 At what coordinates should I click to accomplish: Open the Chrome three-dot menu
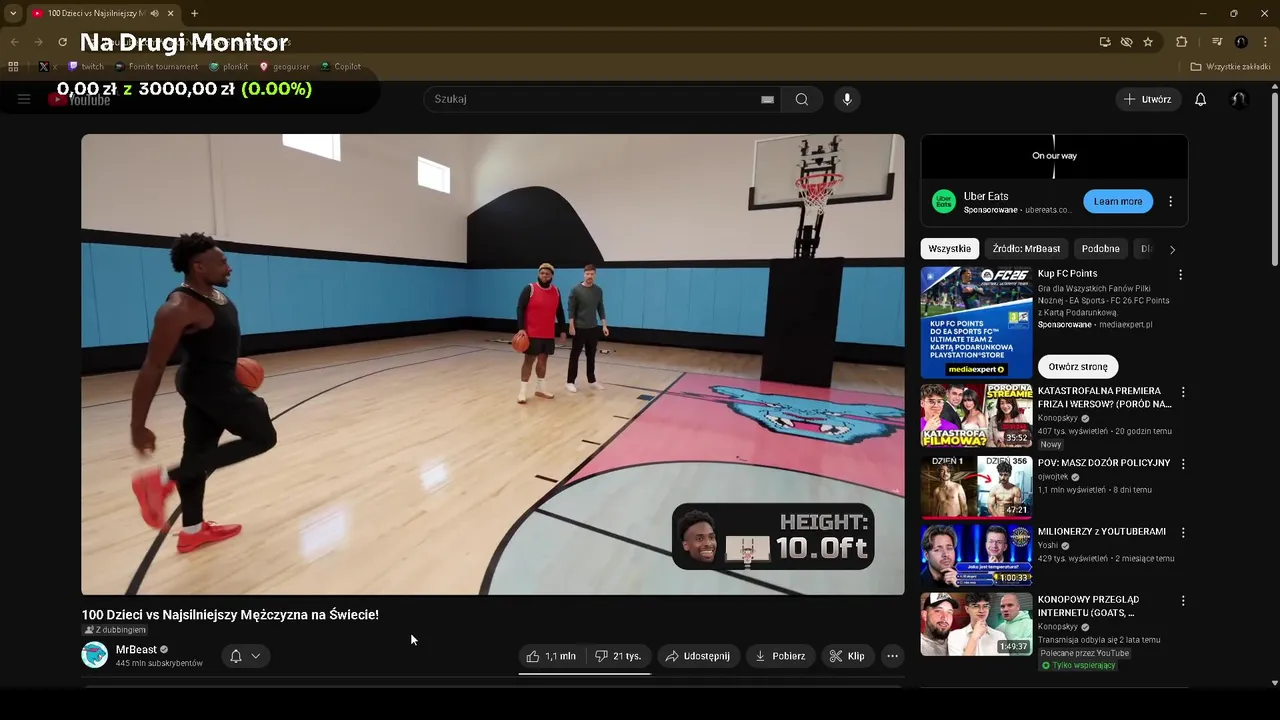click(x=1264, y=42)
